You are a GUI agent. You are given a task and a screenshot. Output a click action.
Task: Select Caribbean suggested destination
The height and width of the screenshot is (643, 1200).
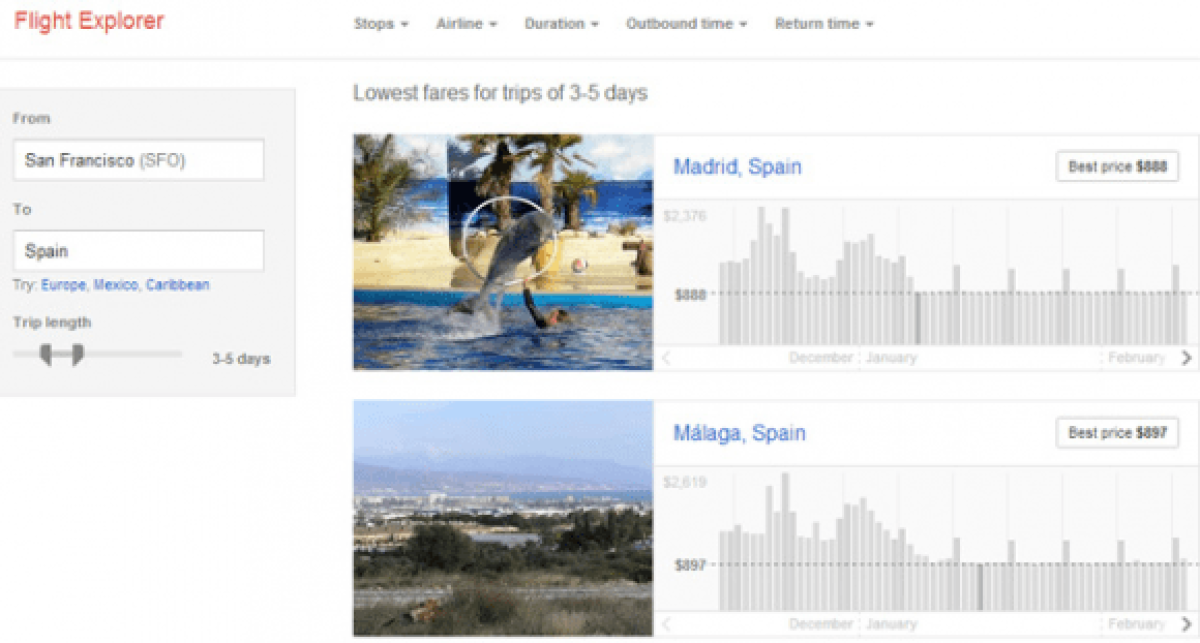tap(177, 285)
